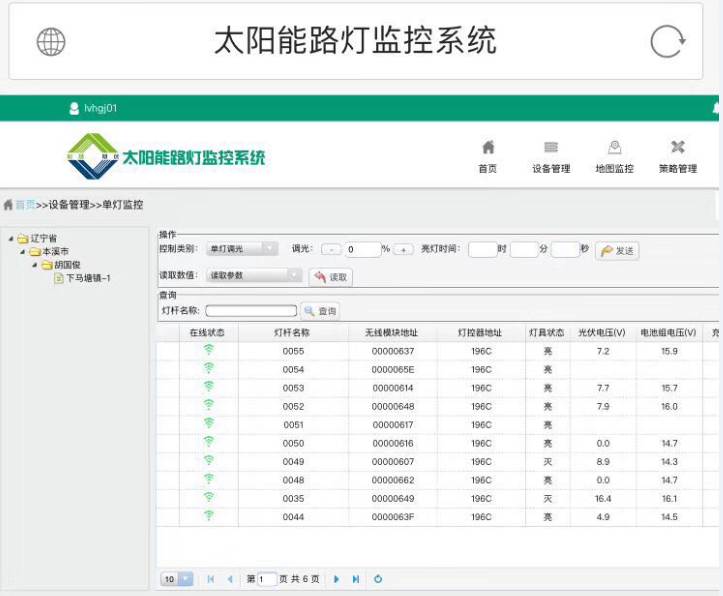Collapse the 胡国俊 tree node
Viewport: 723px width, 596px height.
(x=35, y=265)
